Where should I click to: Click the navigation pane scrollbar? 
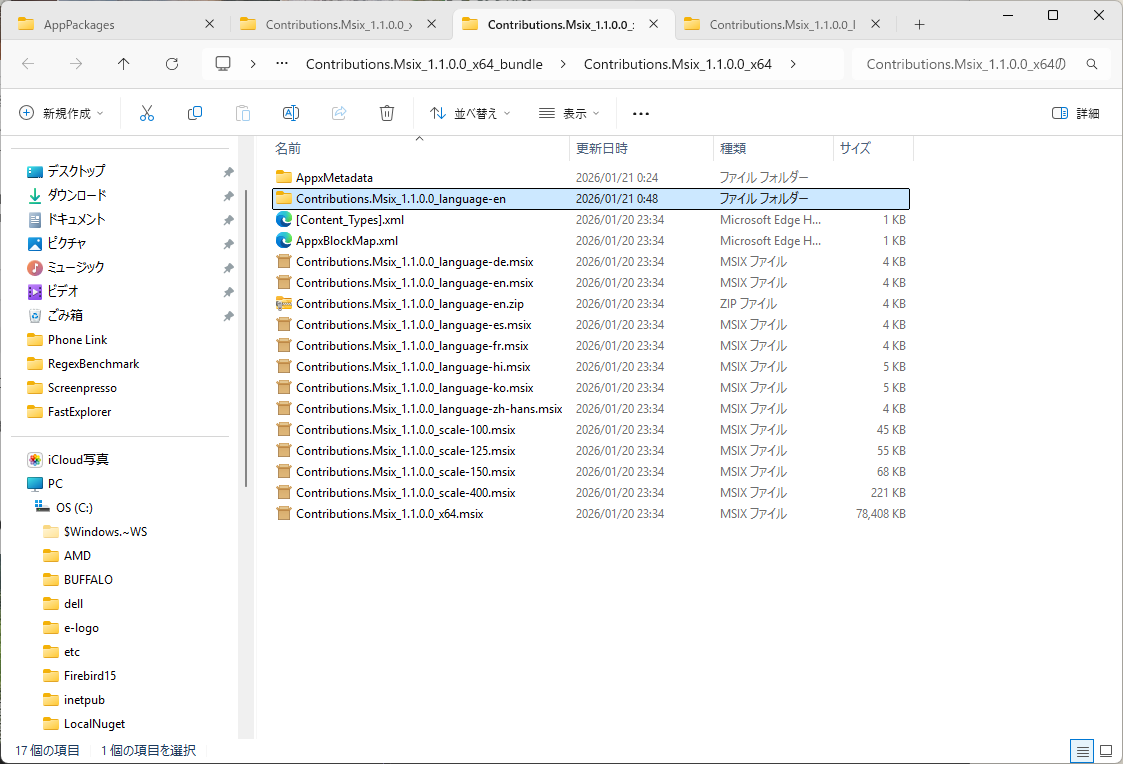246,338
